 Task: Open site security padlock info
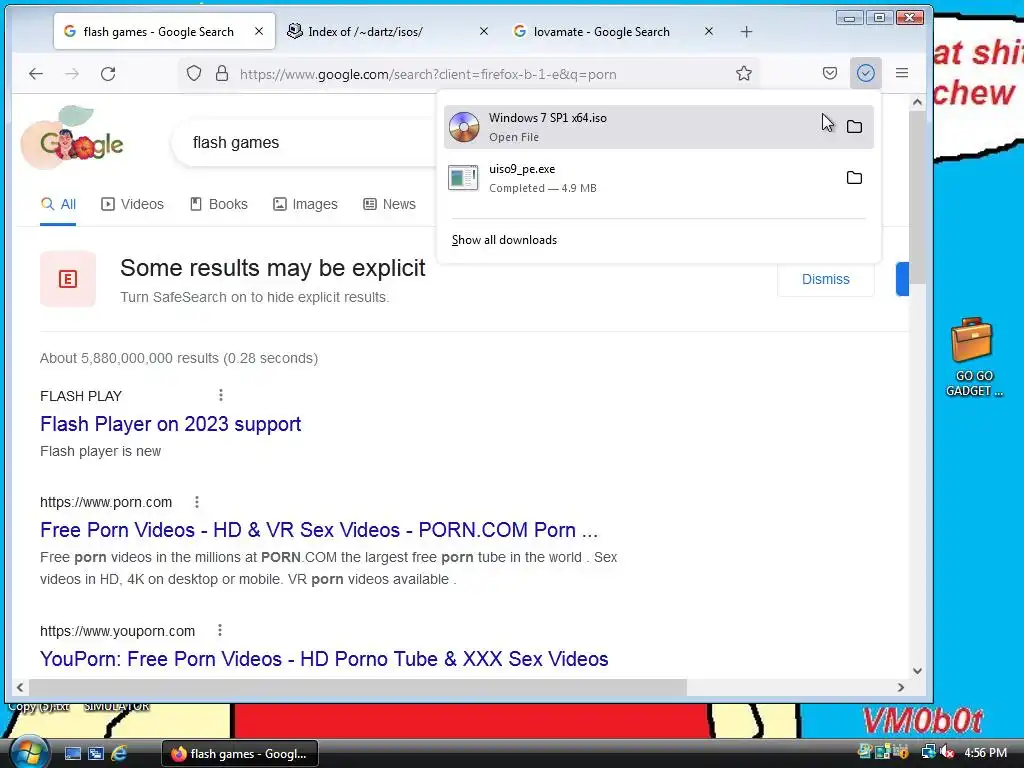point(222,73)
